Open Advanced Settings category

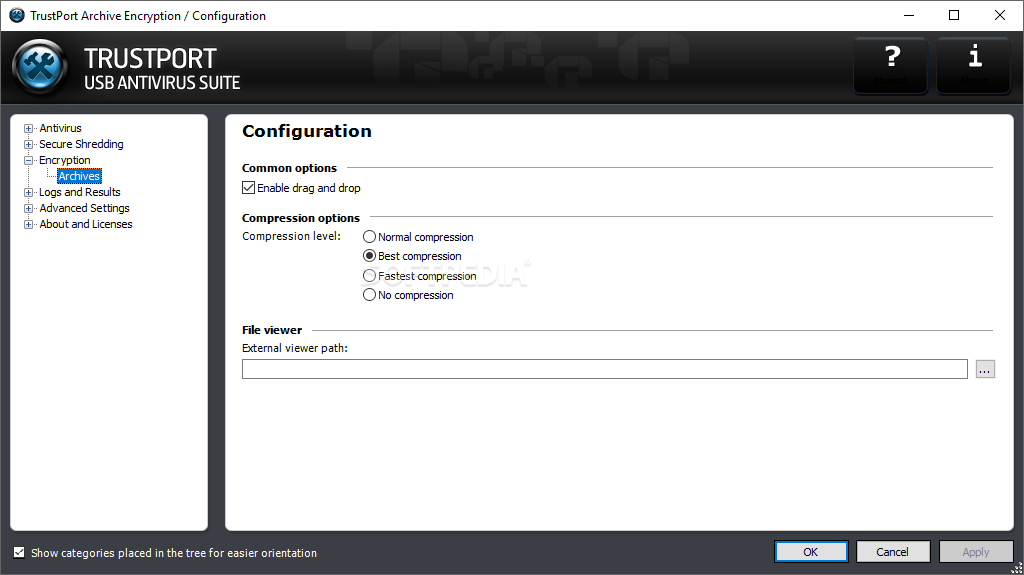pos(84,208)
